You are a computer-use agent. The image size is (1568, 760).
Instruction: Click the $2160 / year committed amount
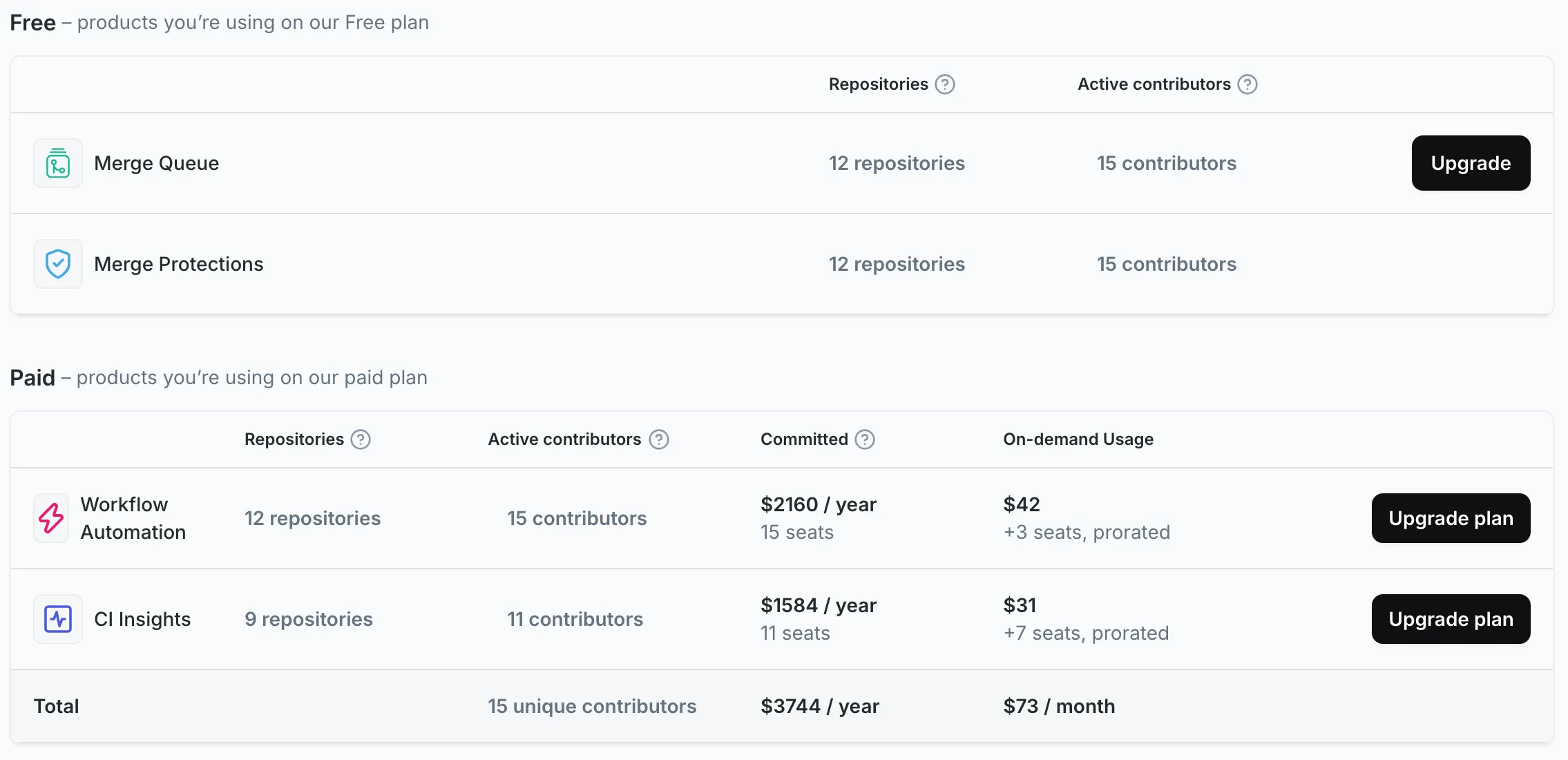(x=819, y=504)
